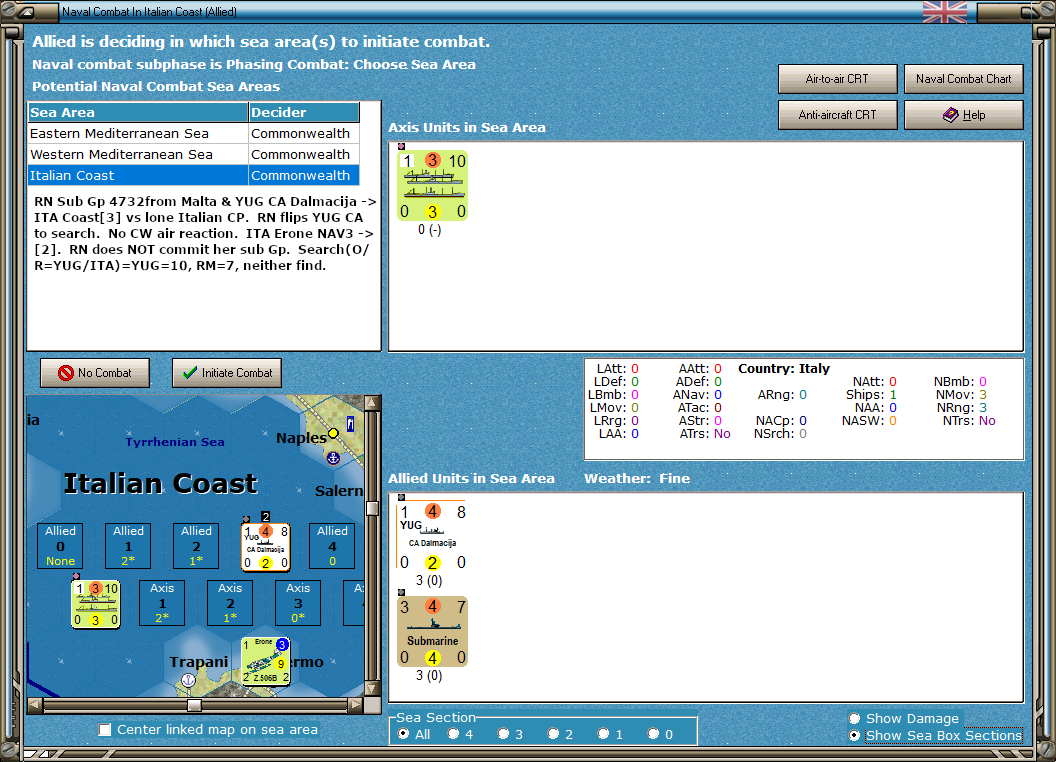Select Western Mediterranean Sea row

pyautogui.click(x=193, y=154)
